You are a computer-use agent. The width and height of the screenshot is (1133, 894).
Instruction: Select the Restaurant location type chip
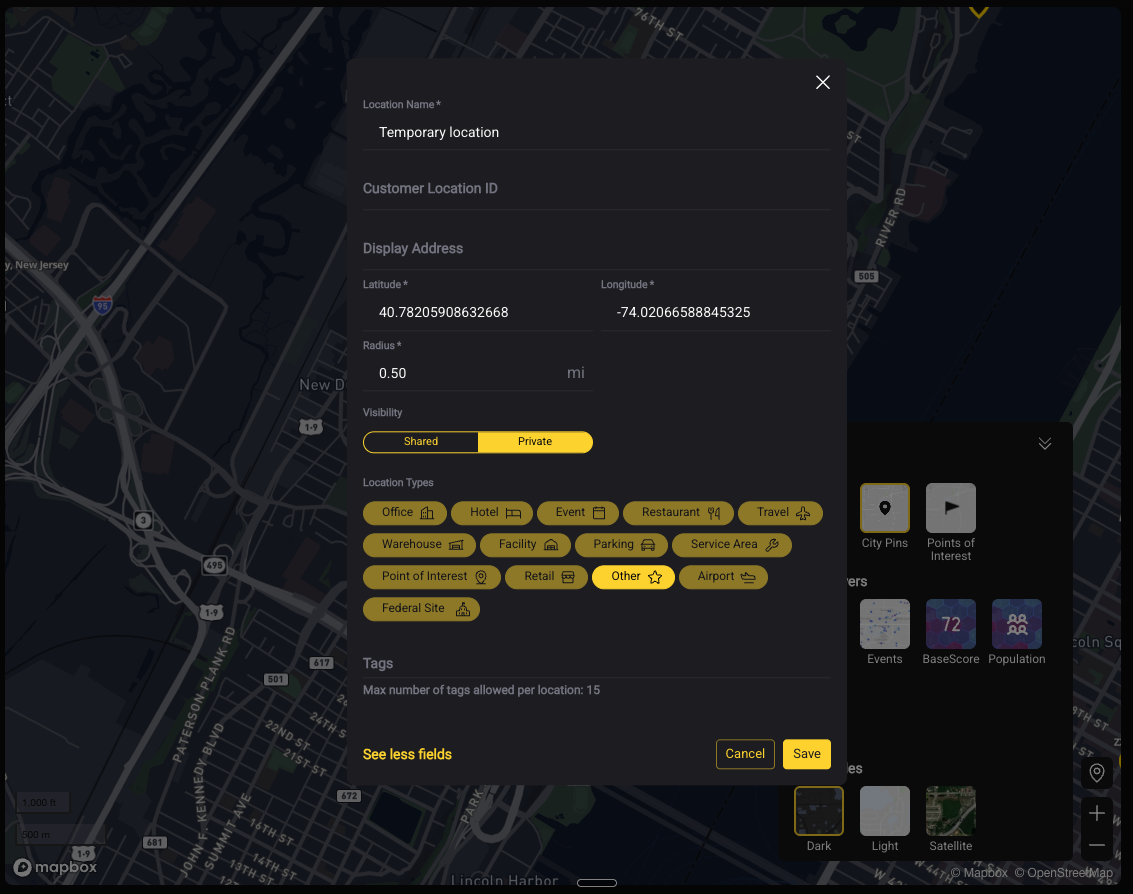click(x=678, y=512)
